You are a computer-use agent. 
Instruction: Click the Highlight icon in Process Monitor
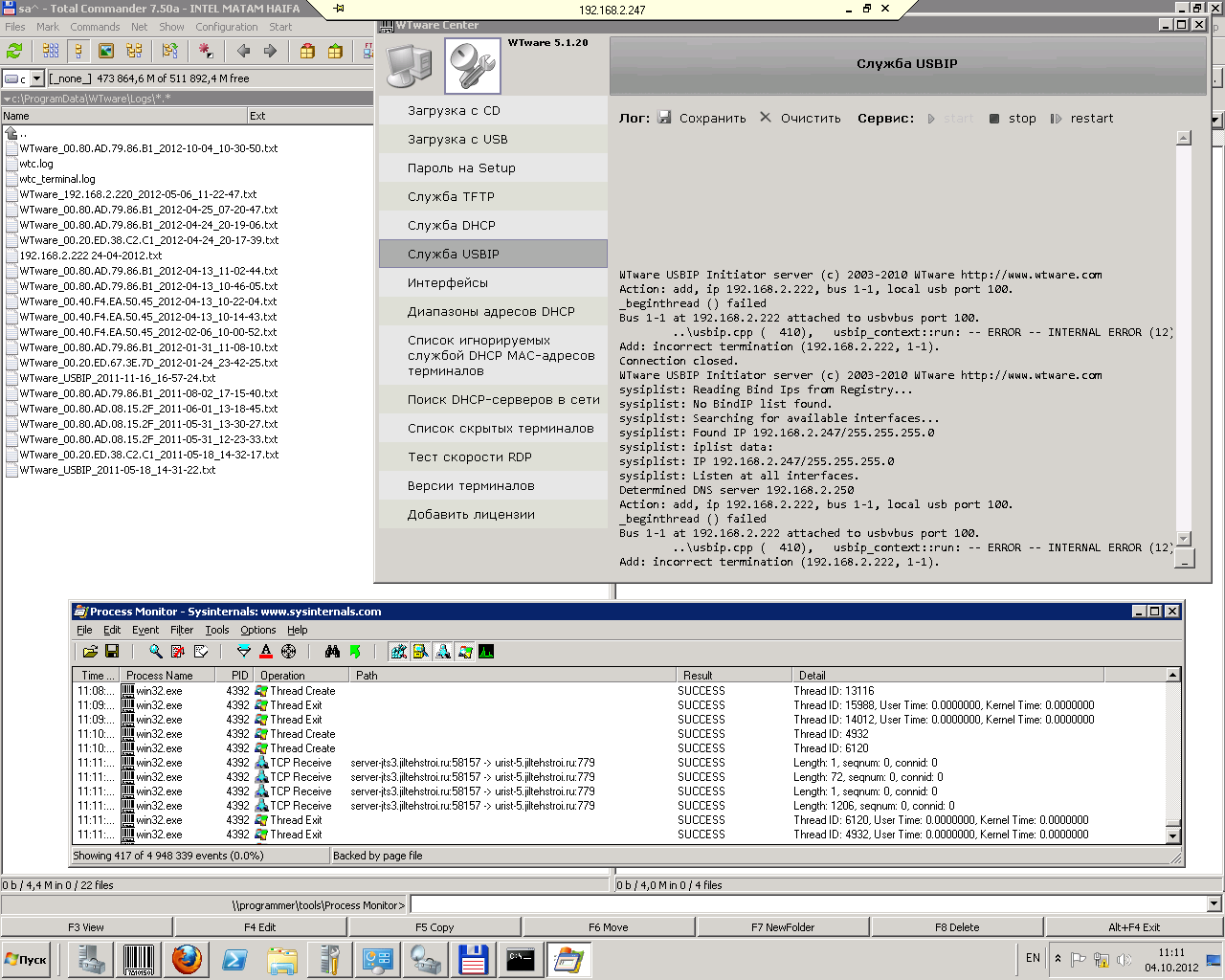[266, 652]
